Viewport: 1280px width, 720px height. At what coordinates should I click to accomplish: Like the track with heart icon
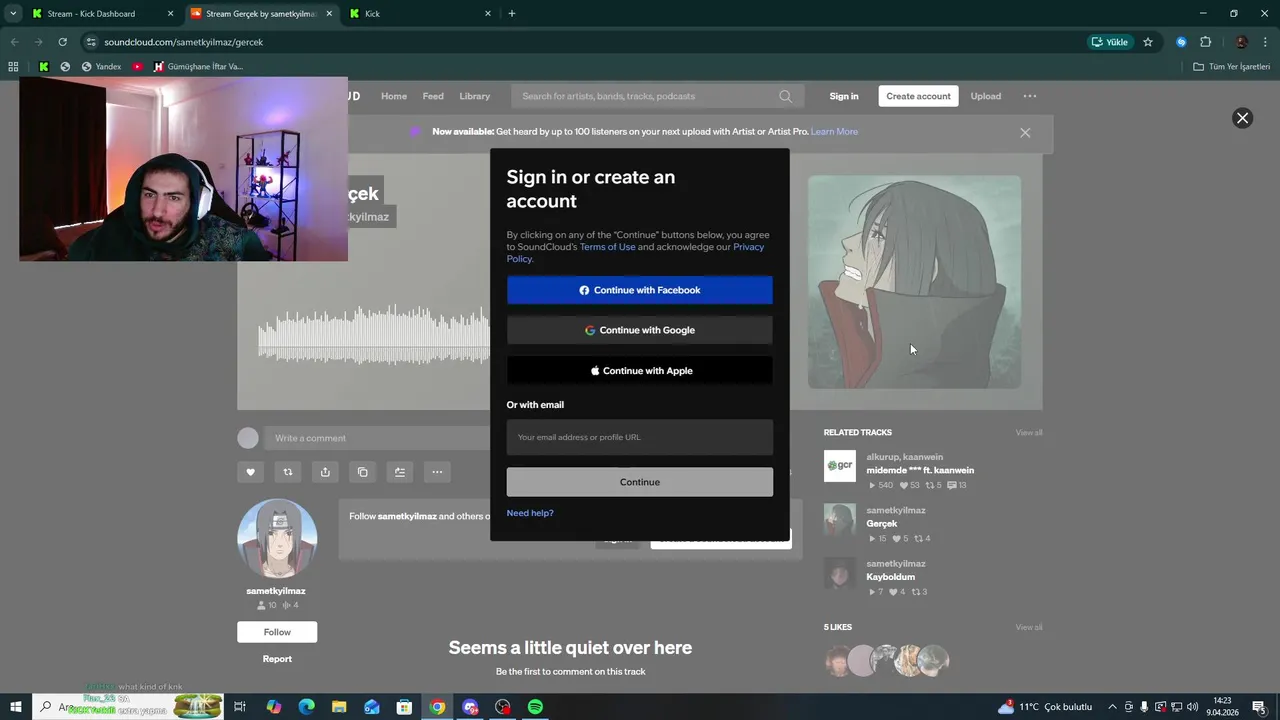coord(250,472)
